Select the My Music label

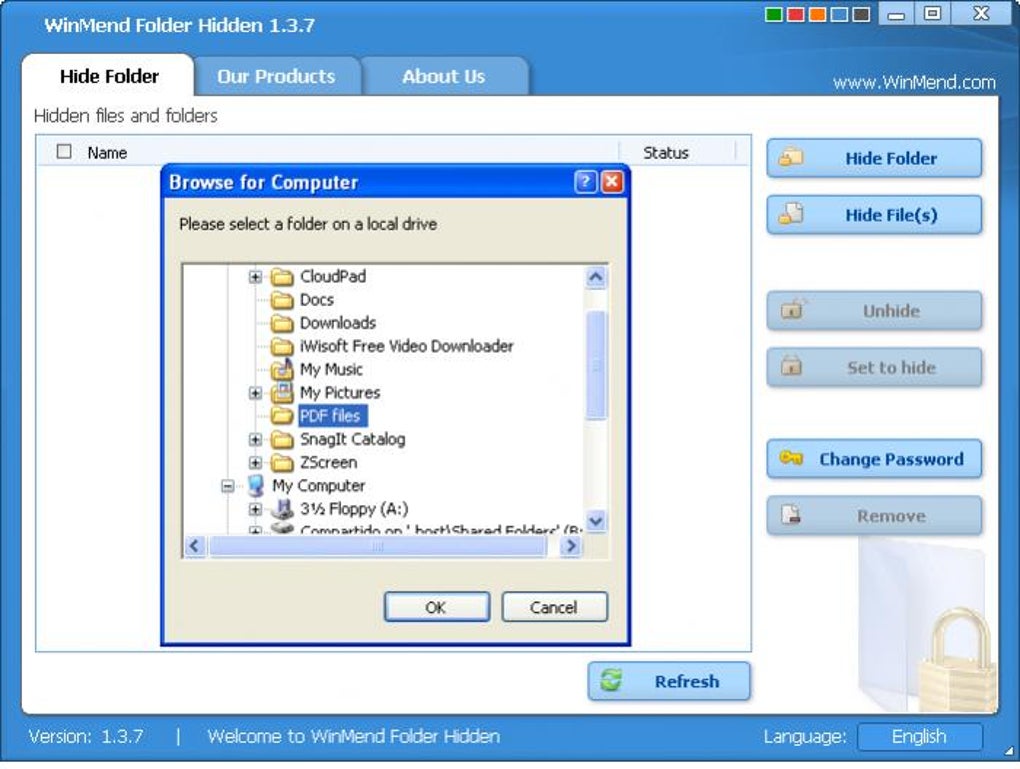click(331, 370)
